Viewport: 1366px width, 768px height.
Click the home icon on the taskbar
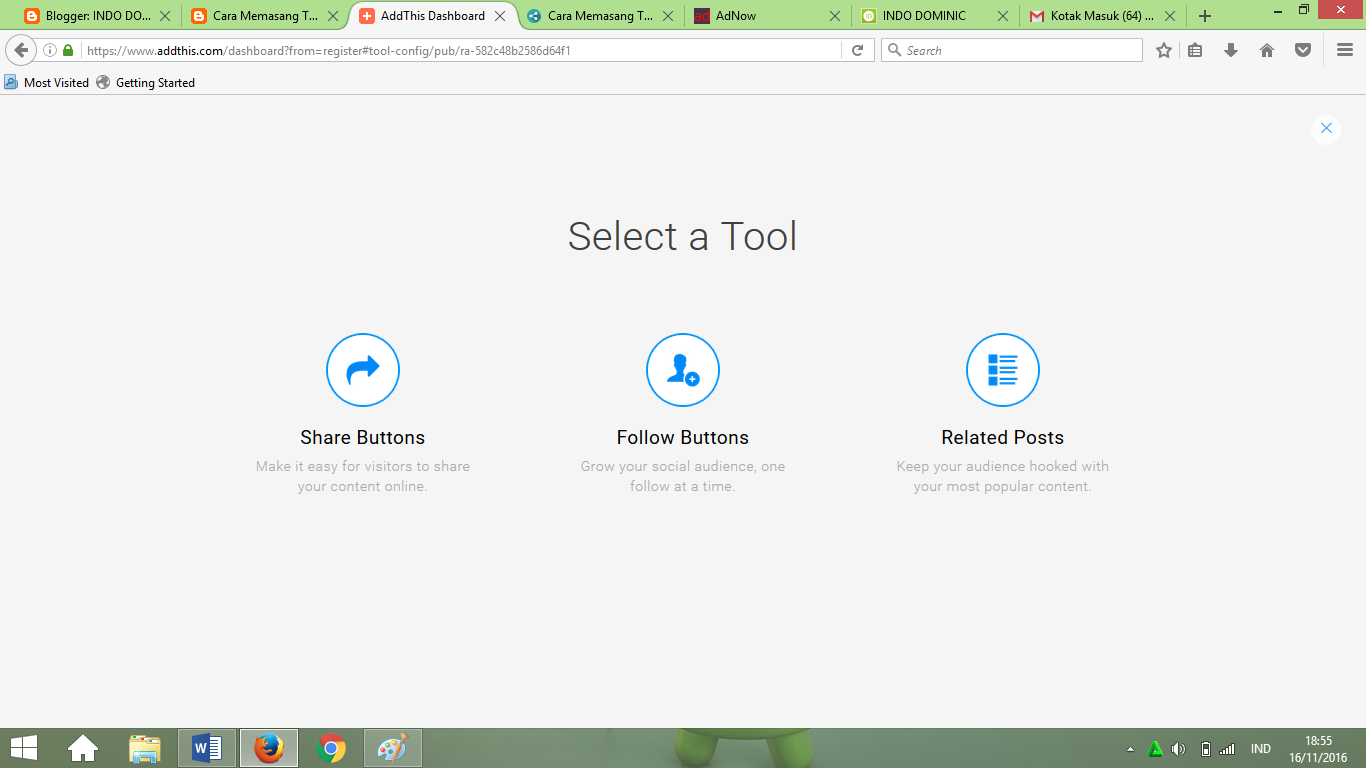coord(83,748)
